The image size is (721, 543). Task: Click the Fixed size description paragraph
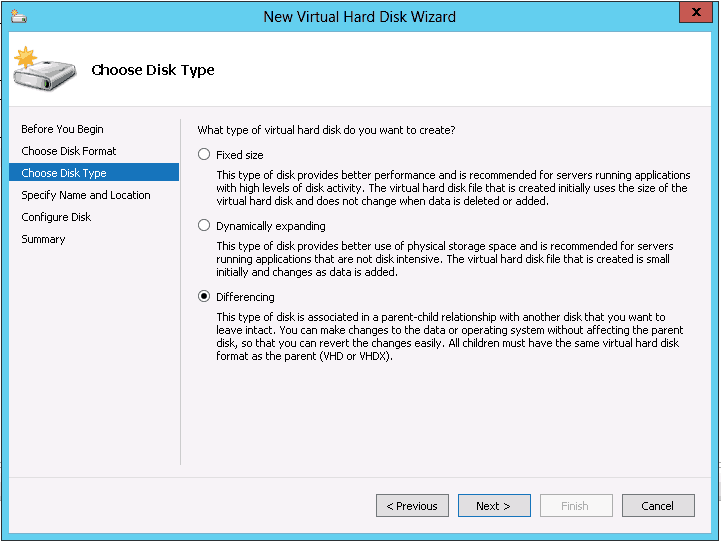[x=452, y=188]
